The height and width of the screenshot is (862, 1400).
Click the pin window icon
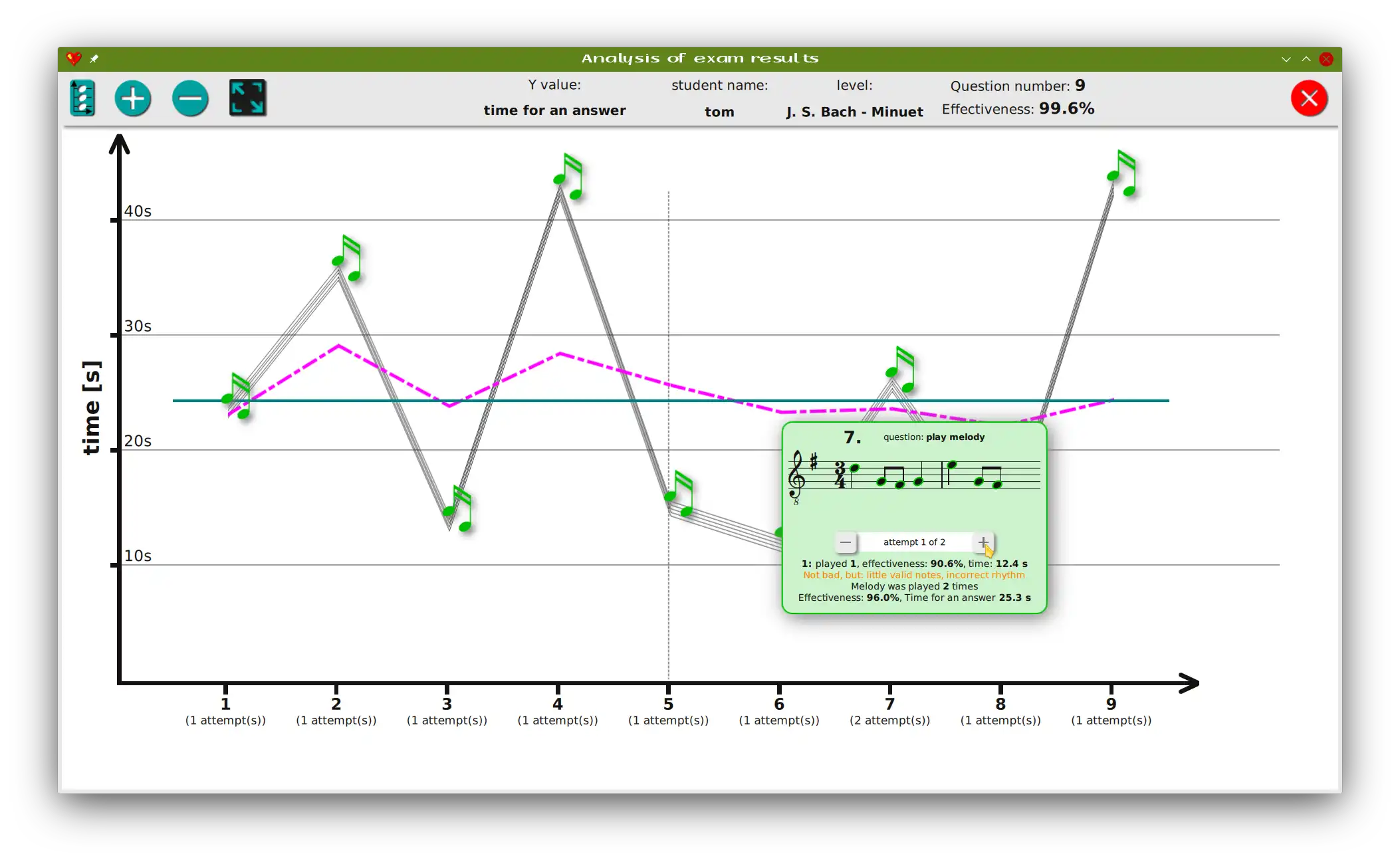pyautogui.click(x=94, y=59)
